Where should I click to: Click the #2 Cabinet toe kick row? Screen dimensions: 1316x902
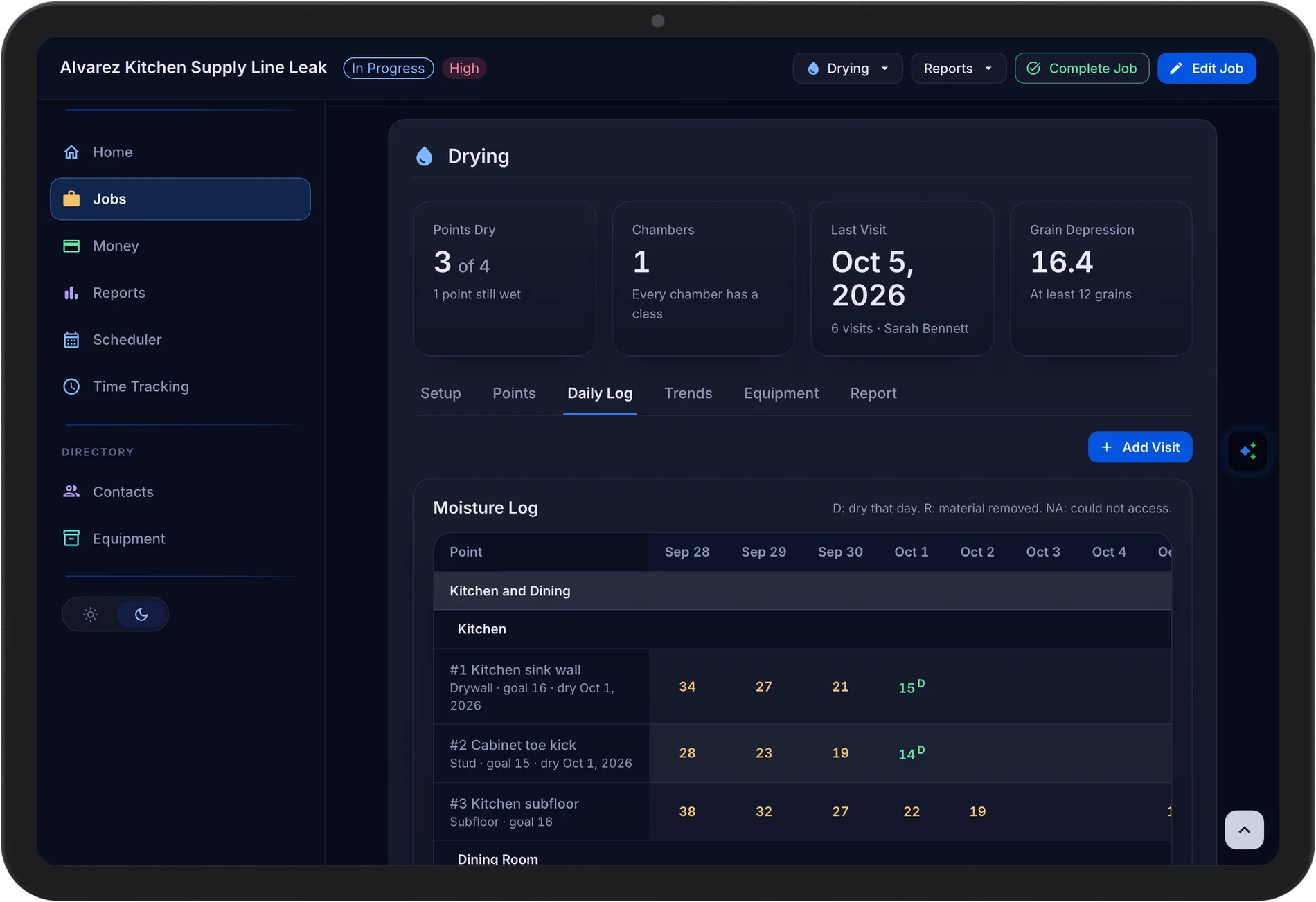pyautogui.click(x=802, y=753)
